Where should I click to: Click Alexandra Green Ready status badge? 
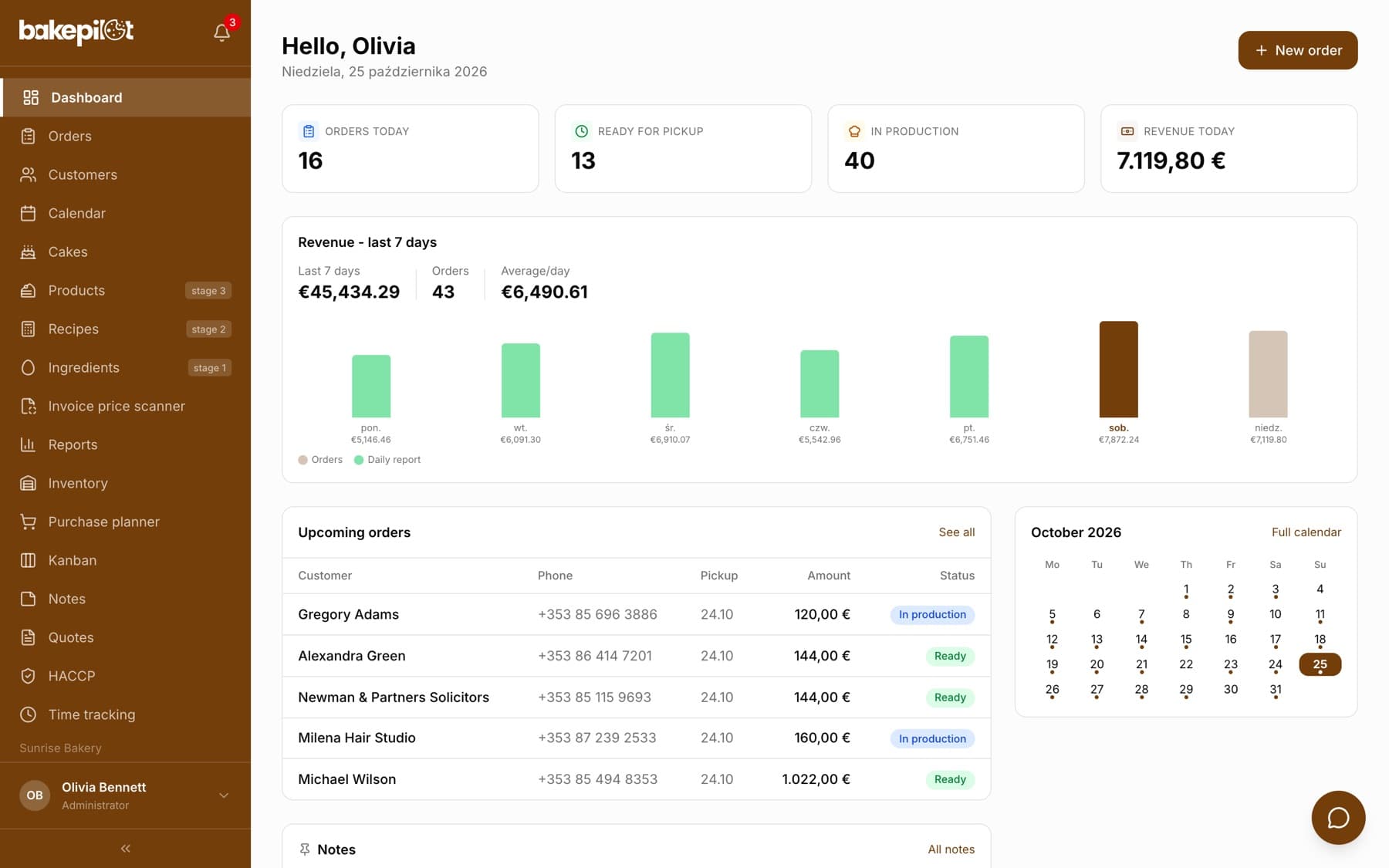click(x=950, y=656)
